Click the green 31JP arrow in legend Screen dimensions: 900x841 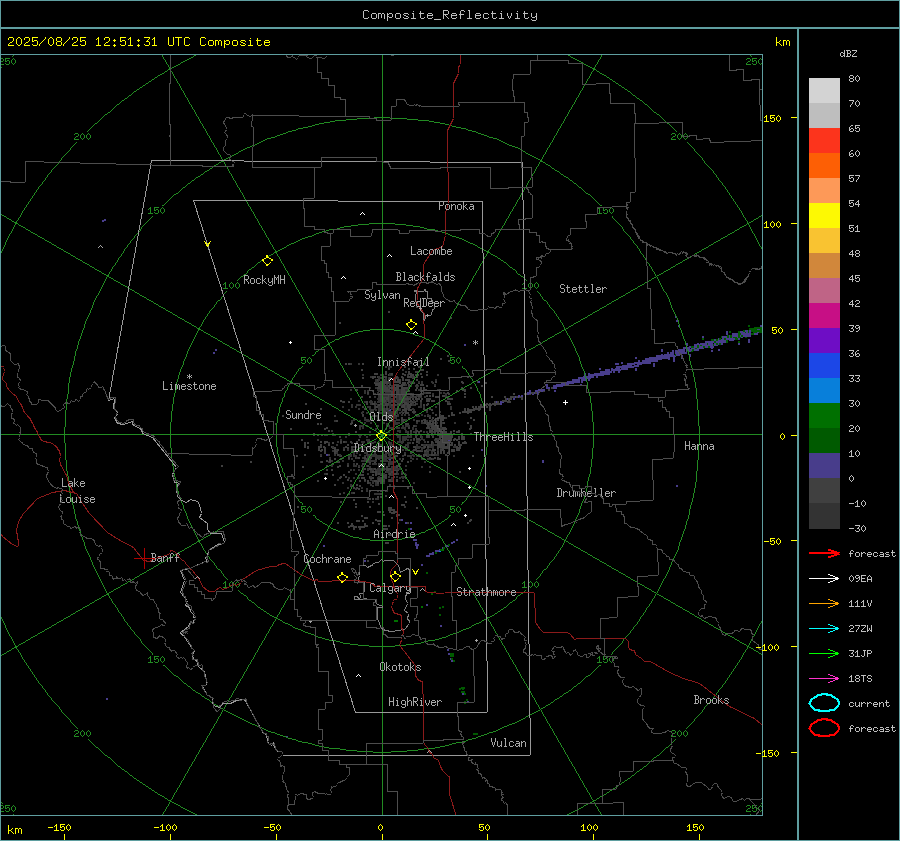click(824, 653)
